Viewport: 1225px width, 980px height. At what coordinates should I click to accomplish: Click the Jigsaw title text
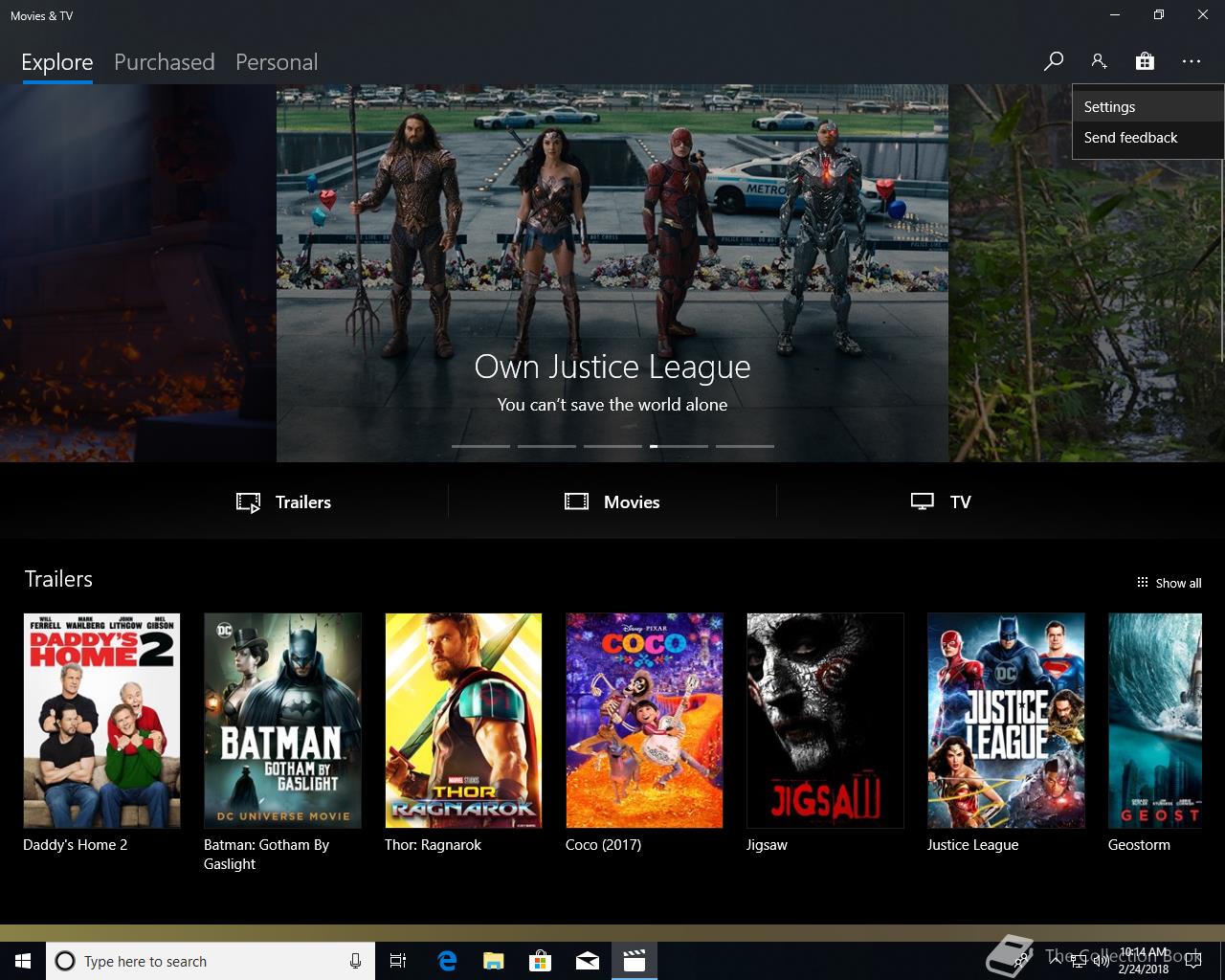coord(767,846)
